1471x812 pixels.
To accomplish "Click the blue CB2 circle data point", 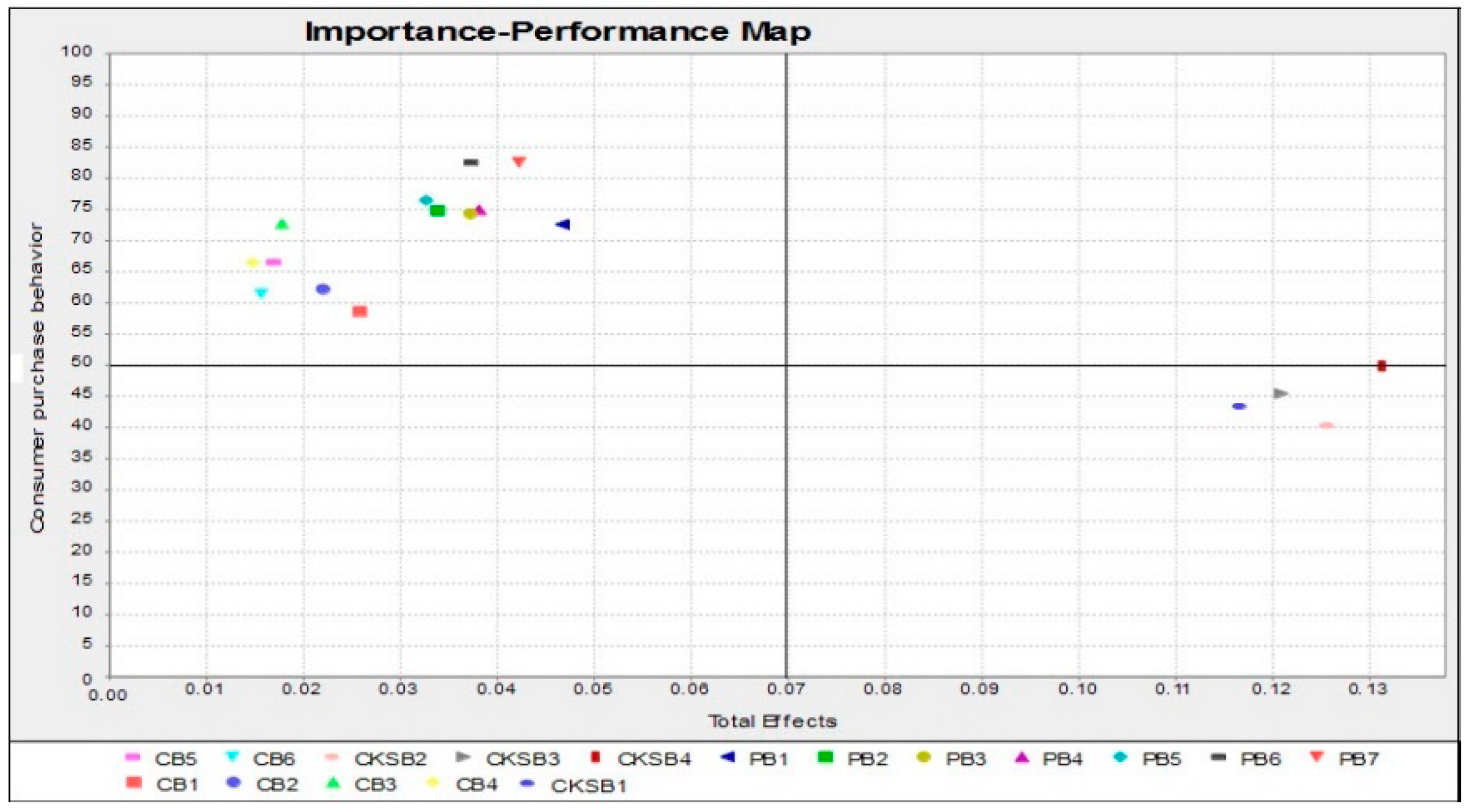I will pos(323,289).
